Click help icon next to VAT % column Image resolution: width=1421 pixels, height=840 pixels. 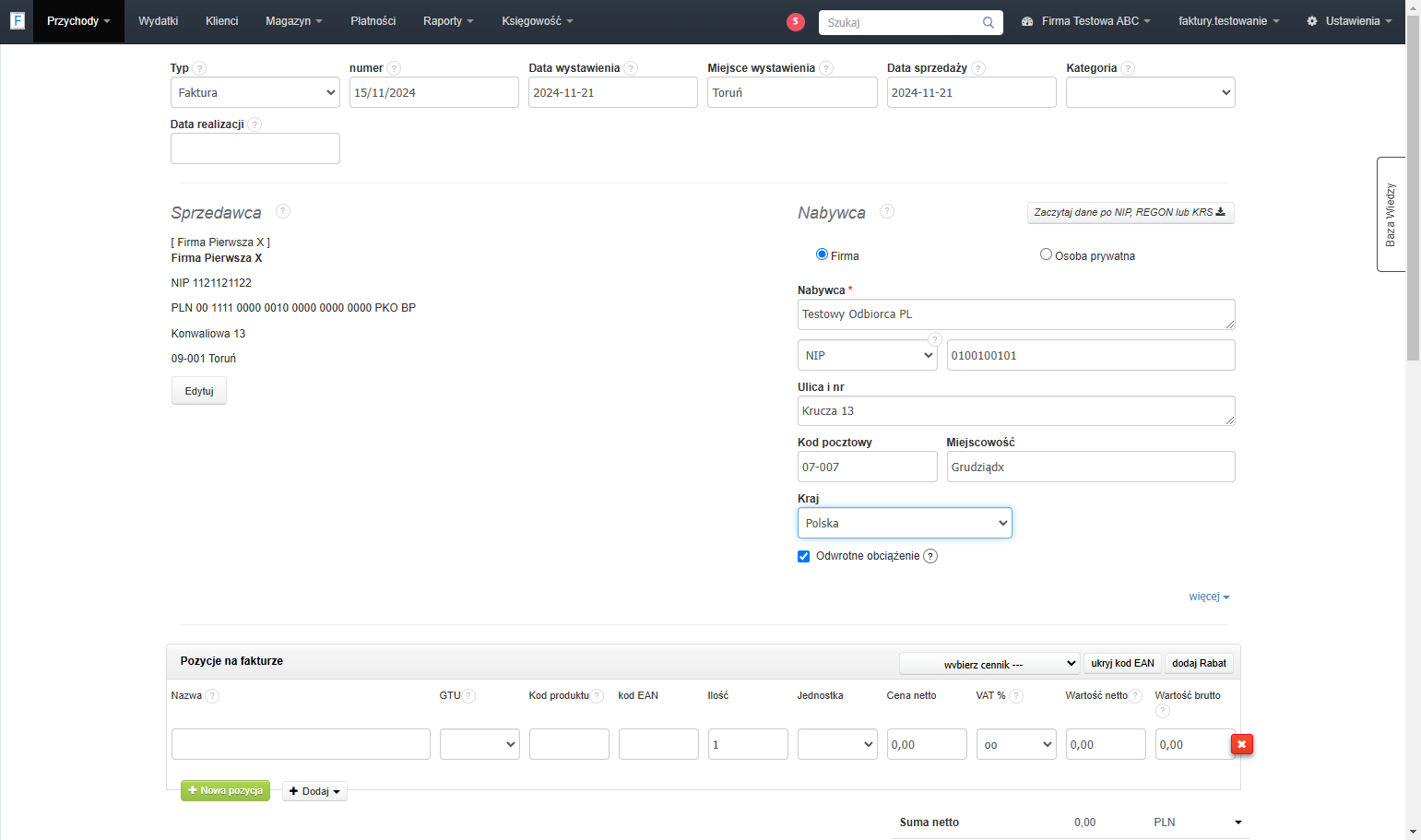click(1016, 696)
